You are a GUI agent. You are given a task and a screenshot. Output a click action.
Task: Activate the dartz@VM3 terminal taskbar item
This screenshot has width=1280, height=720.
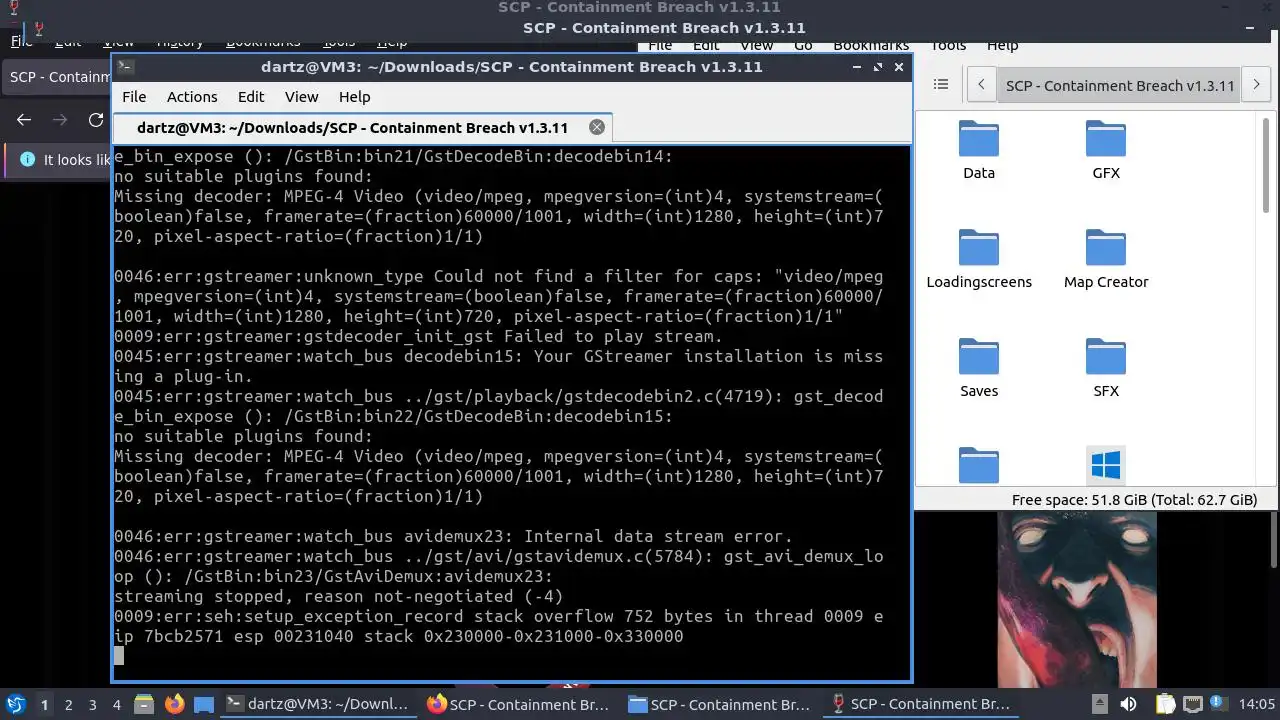tap(318, 704)
